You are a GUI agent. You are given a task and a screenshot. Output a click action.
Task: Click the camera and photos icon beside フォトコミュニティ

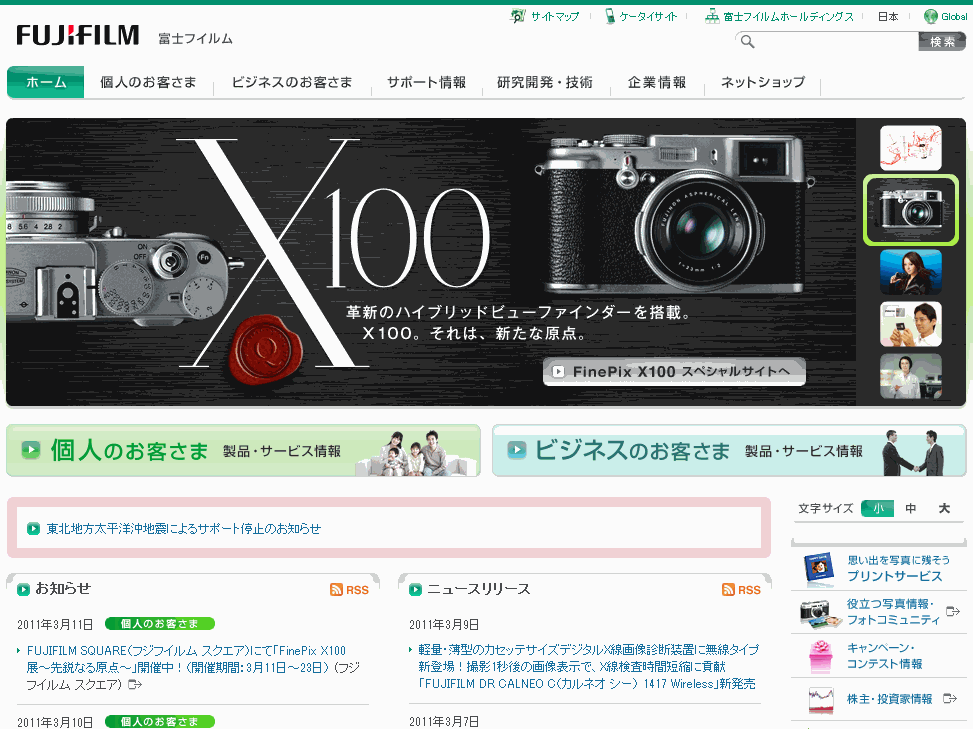click(x=818, y=613)
